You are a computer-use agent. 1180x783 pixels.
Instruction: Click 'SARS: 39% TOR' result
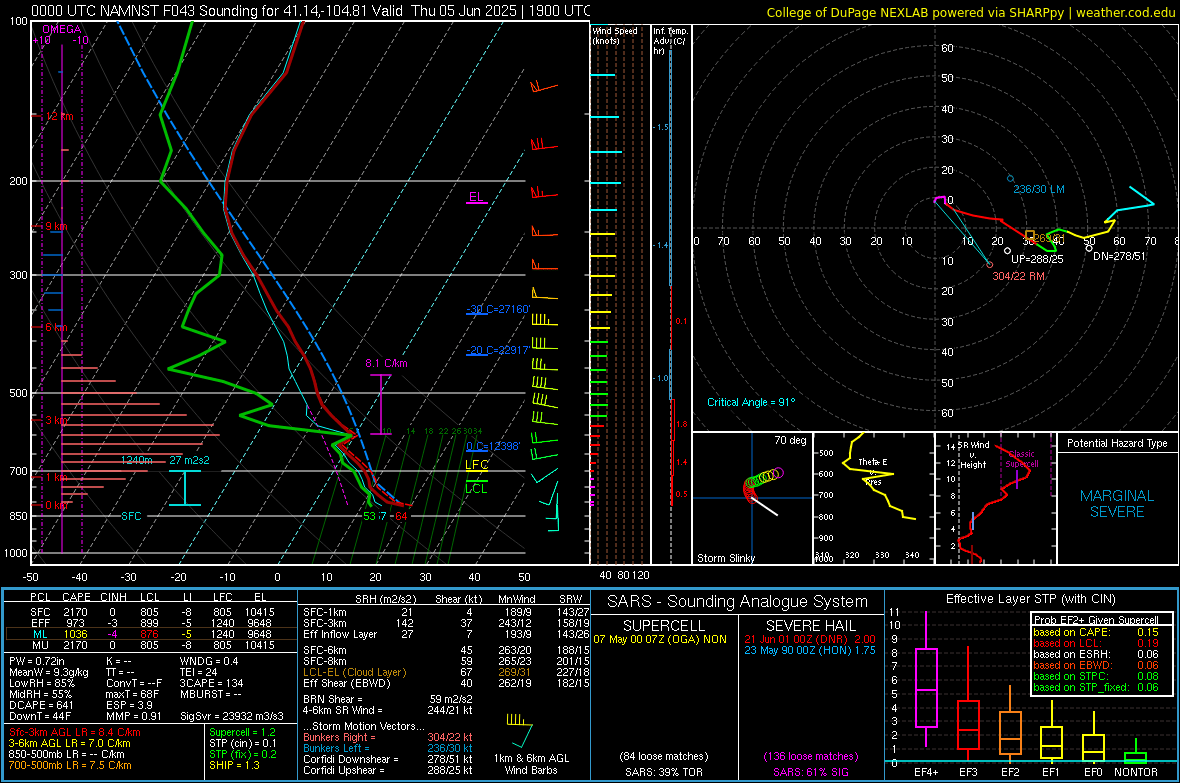click(663, 772)
